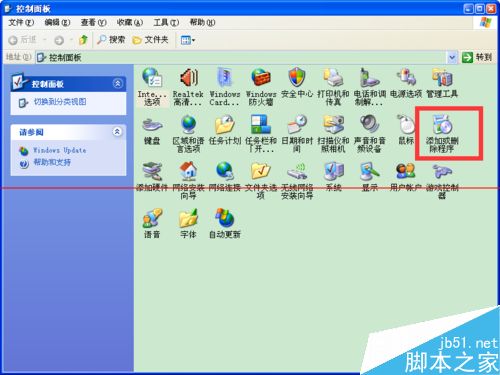Open 显示 display settings icon
This screenshot has width=500, height=375.
pos(369,177)
